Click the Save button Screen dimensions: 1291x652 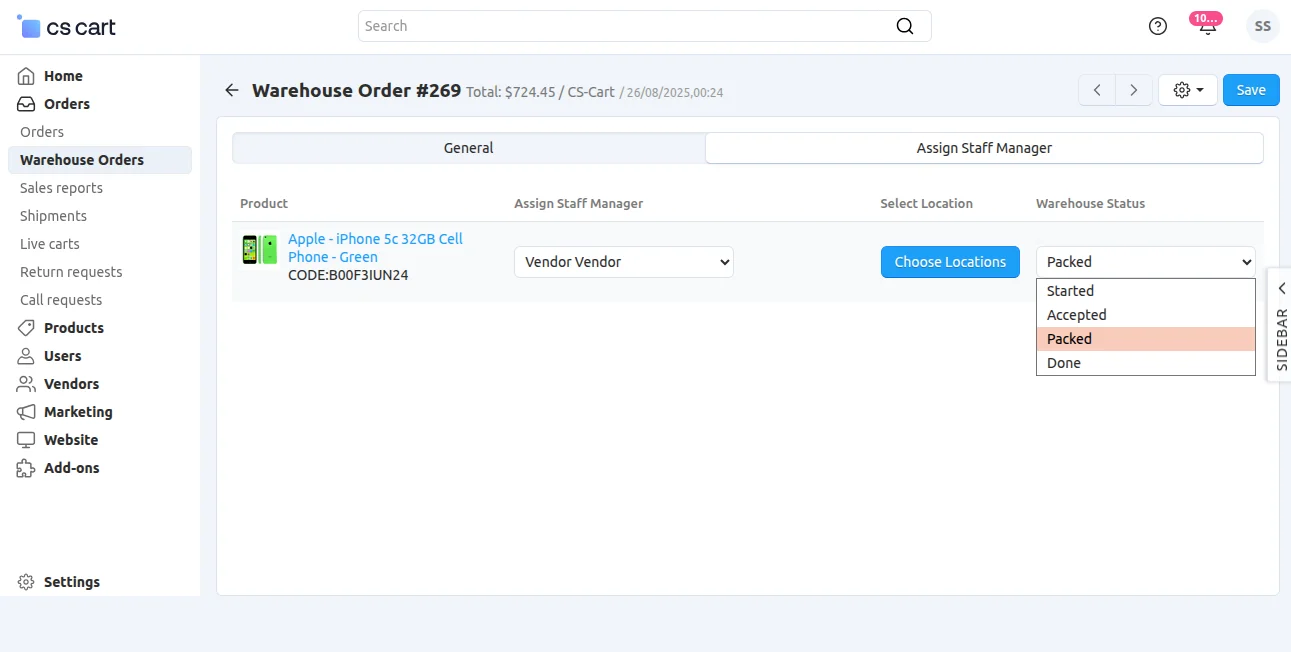tap(1251, 90)
